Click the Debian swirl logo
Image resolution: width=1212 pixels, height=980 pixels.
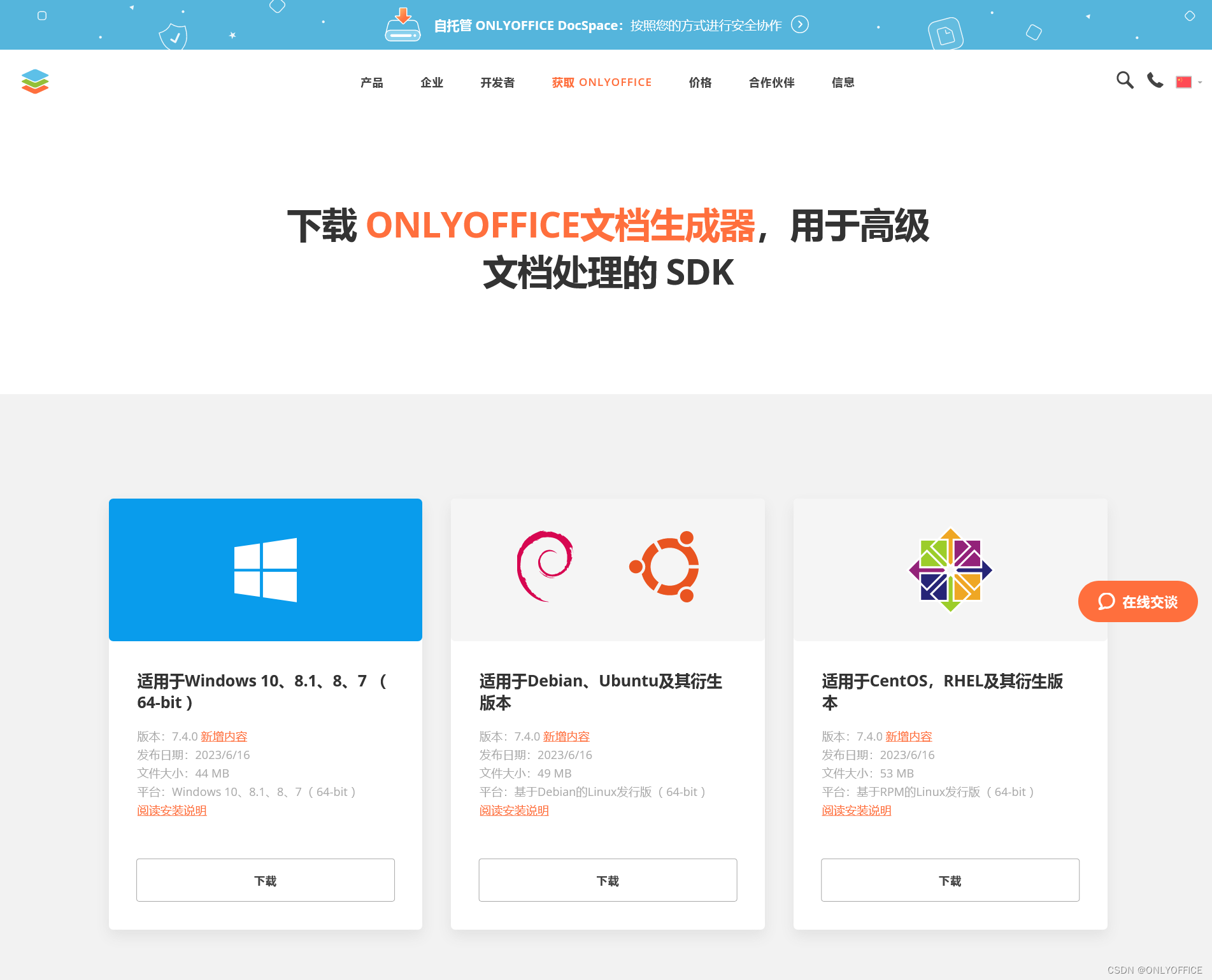545,566
